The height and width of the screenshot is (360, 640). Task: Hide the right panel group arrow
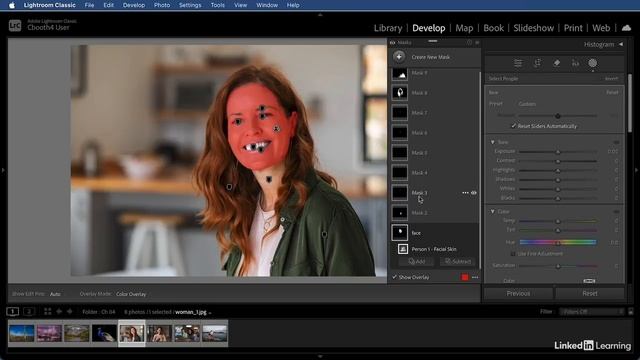click(x=636, y=170)
